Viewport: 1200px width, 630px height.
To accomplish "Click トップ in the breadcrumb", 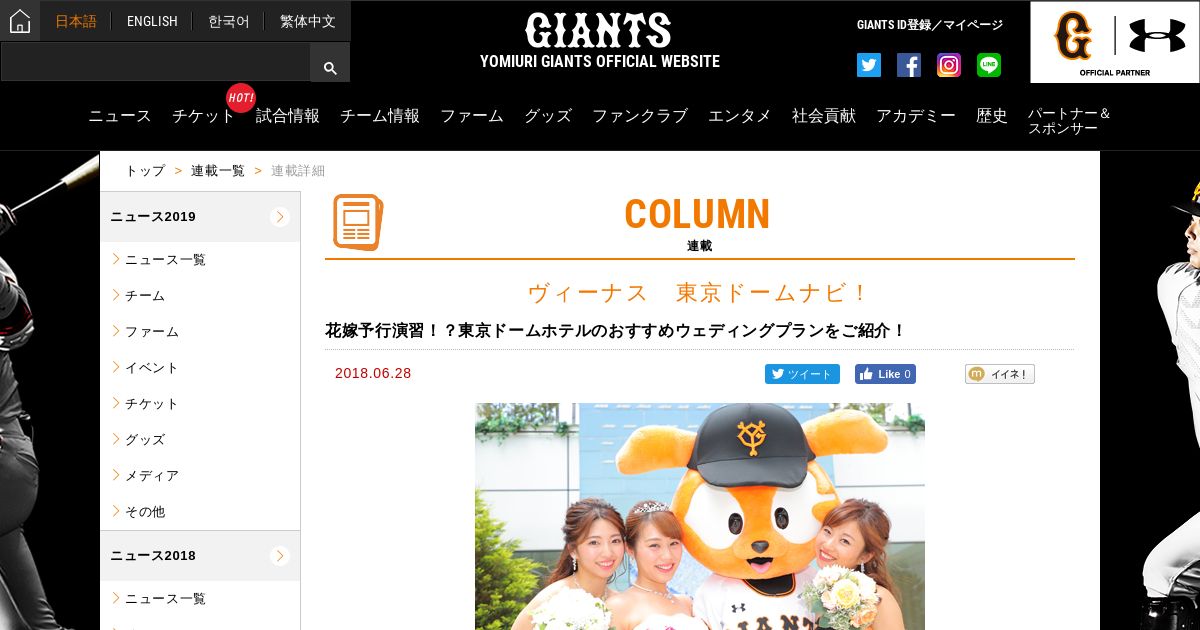I will tap(145, 171).
